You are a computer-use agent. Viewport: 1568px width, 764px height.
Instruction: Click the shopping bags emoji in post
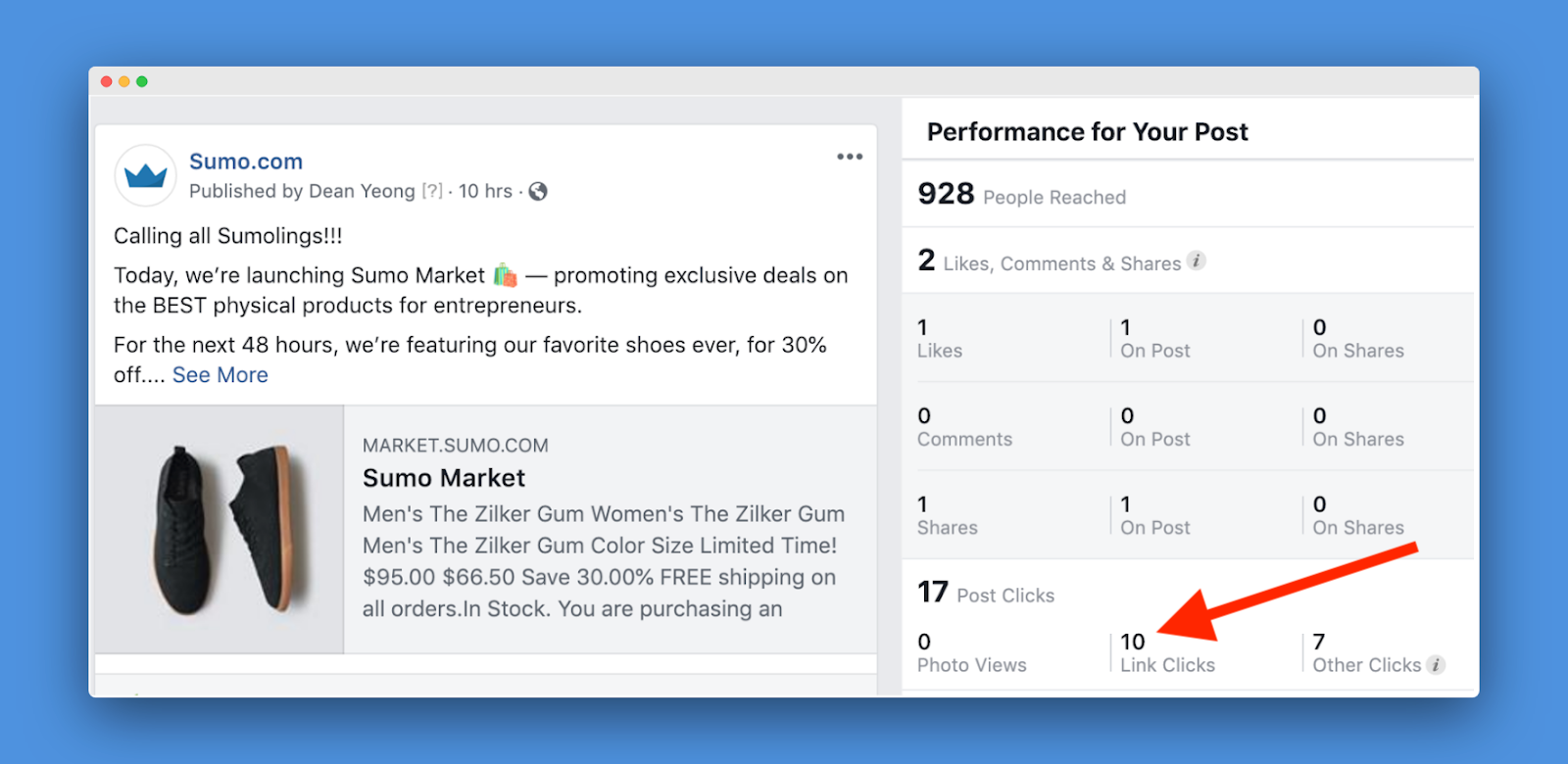tap(505, 275)
